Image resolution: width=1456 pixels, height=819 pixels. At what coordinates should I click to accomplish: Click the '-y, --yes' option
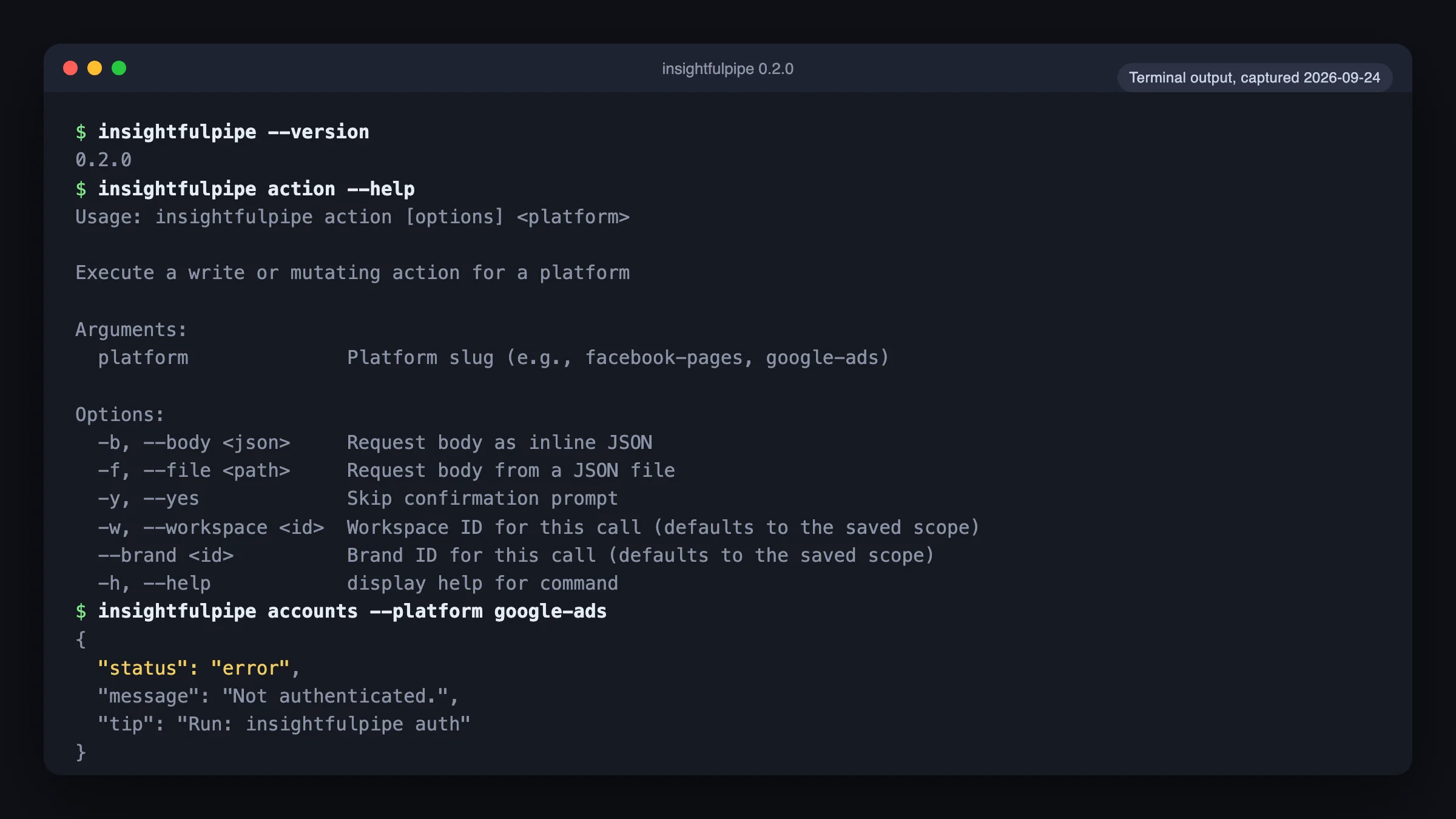coord(149,498)
